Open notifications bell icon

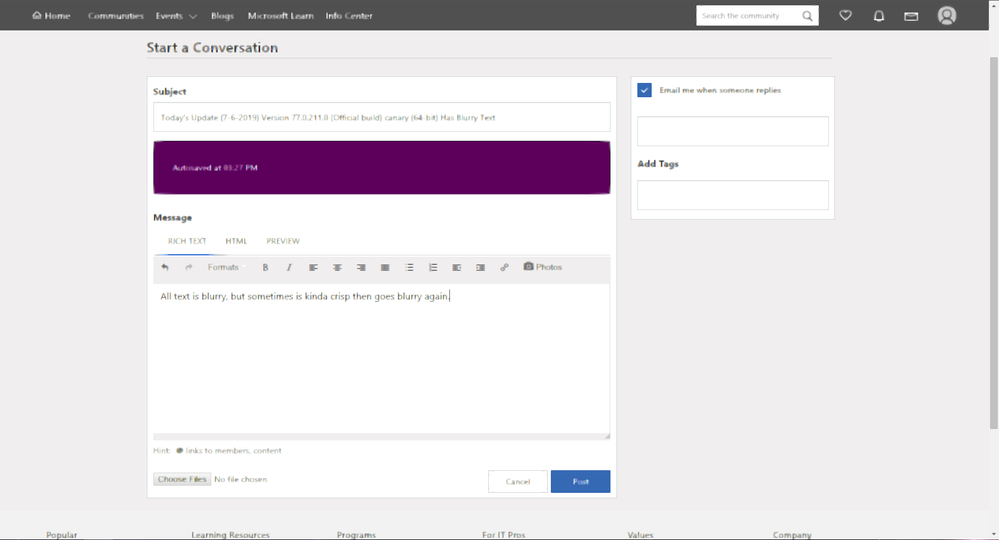(x=879, y=16)
